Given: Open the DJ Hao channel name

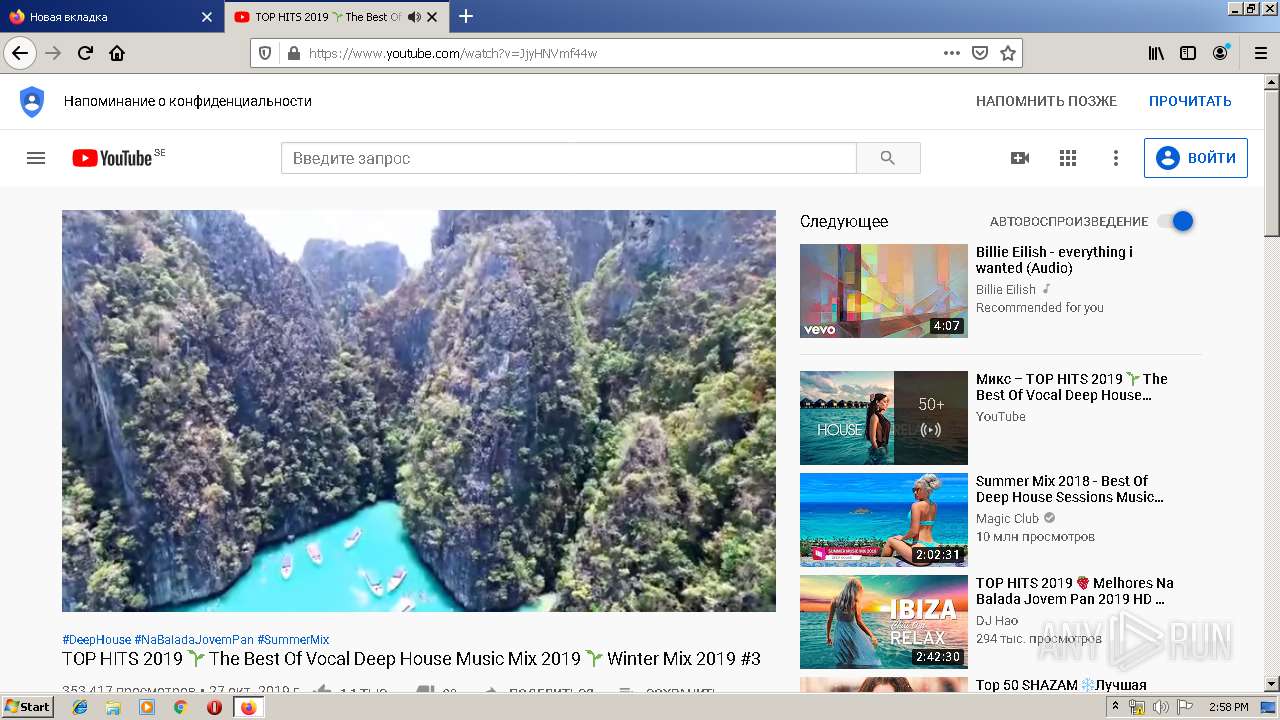Looking at the screenshot, I should coord(997,620).
